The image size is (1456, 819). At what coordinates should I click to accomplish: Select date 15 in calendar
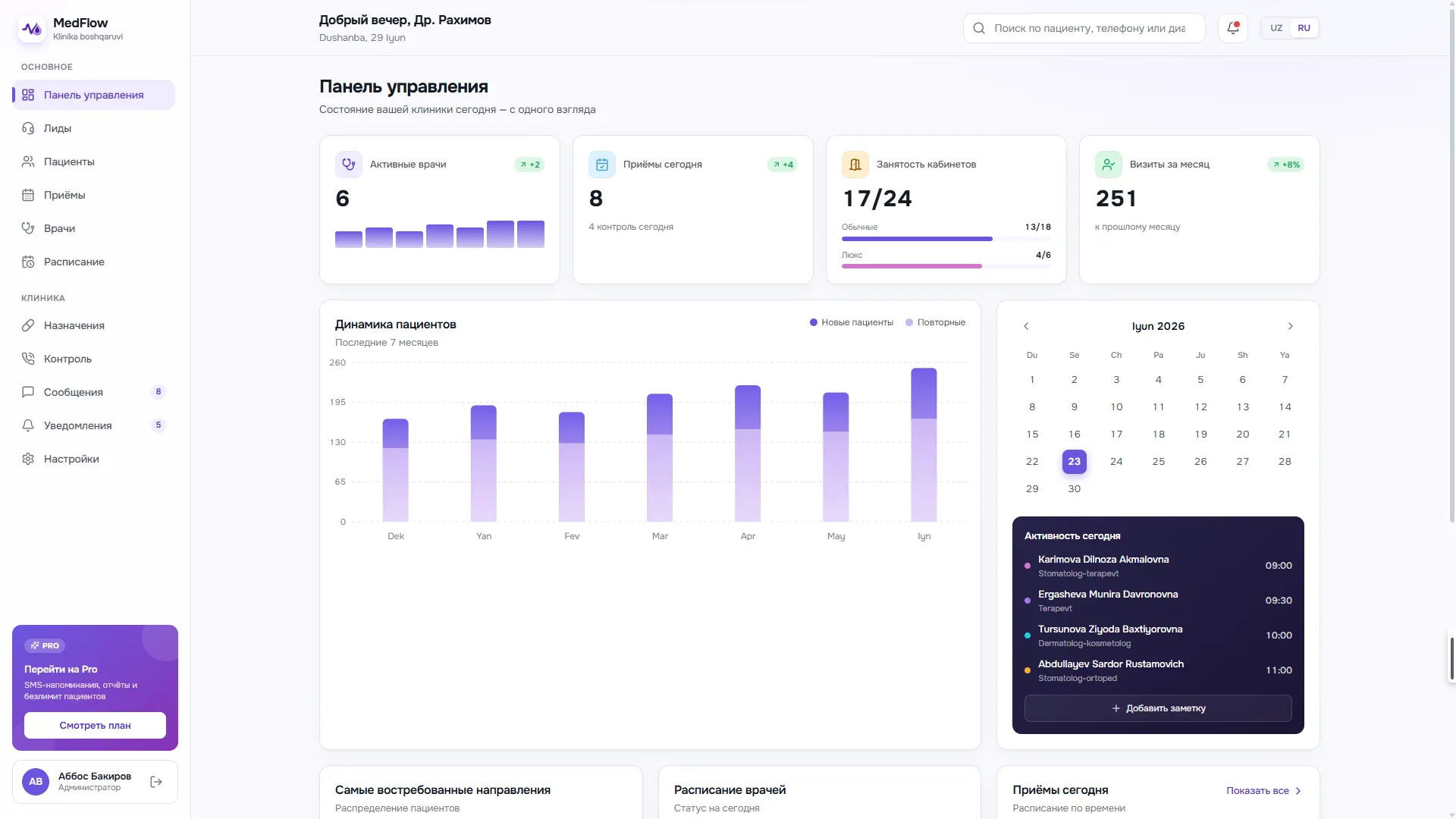pyautogui.click(x=1032, y=434)
